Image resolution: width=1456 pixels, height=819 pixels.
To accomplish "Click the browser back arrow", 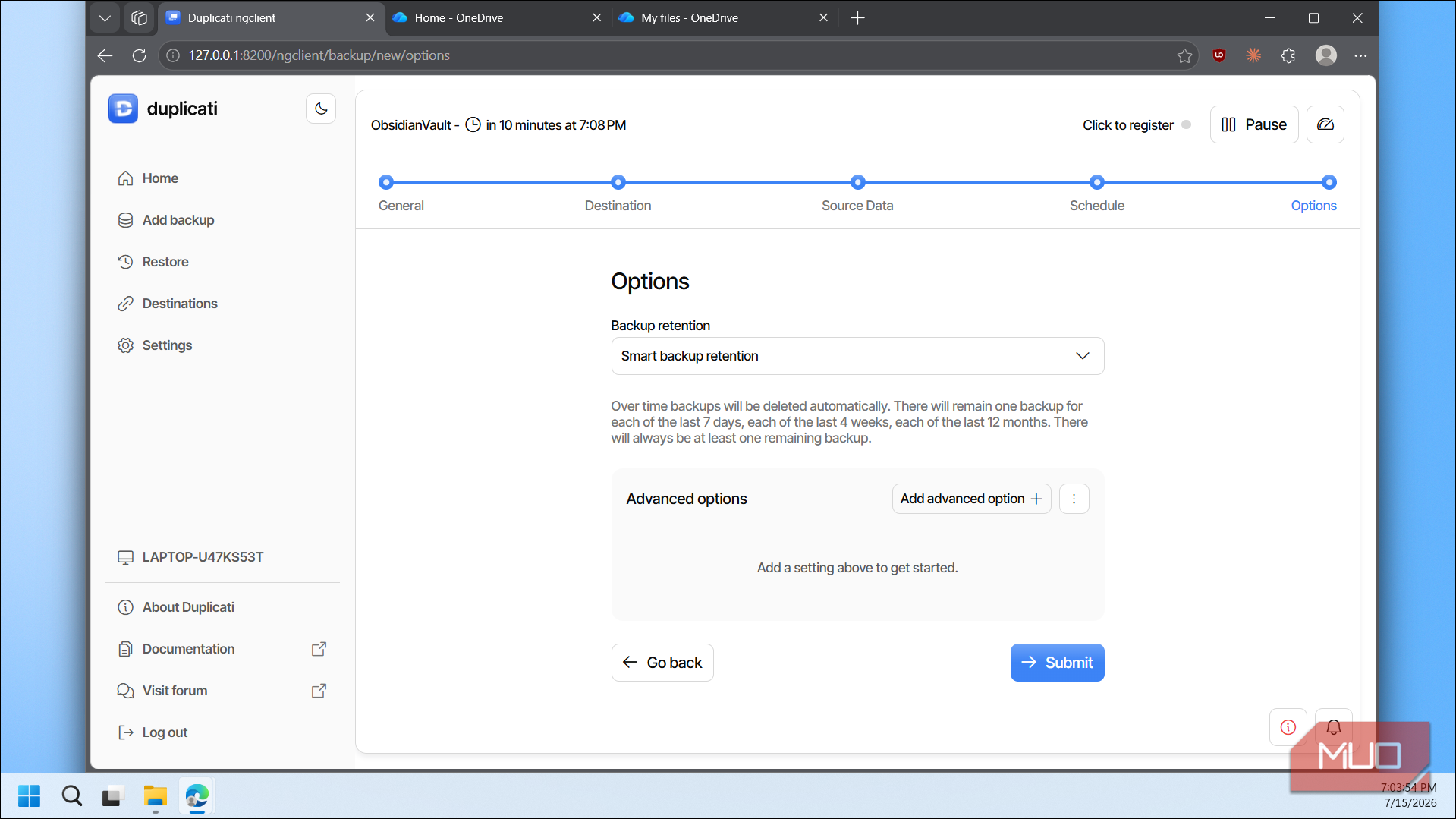I will [x=105, y=55].
